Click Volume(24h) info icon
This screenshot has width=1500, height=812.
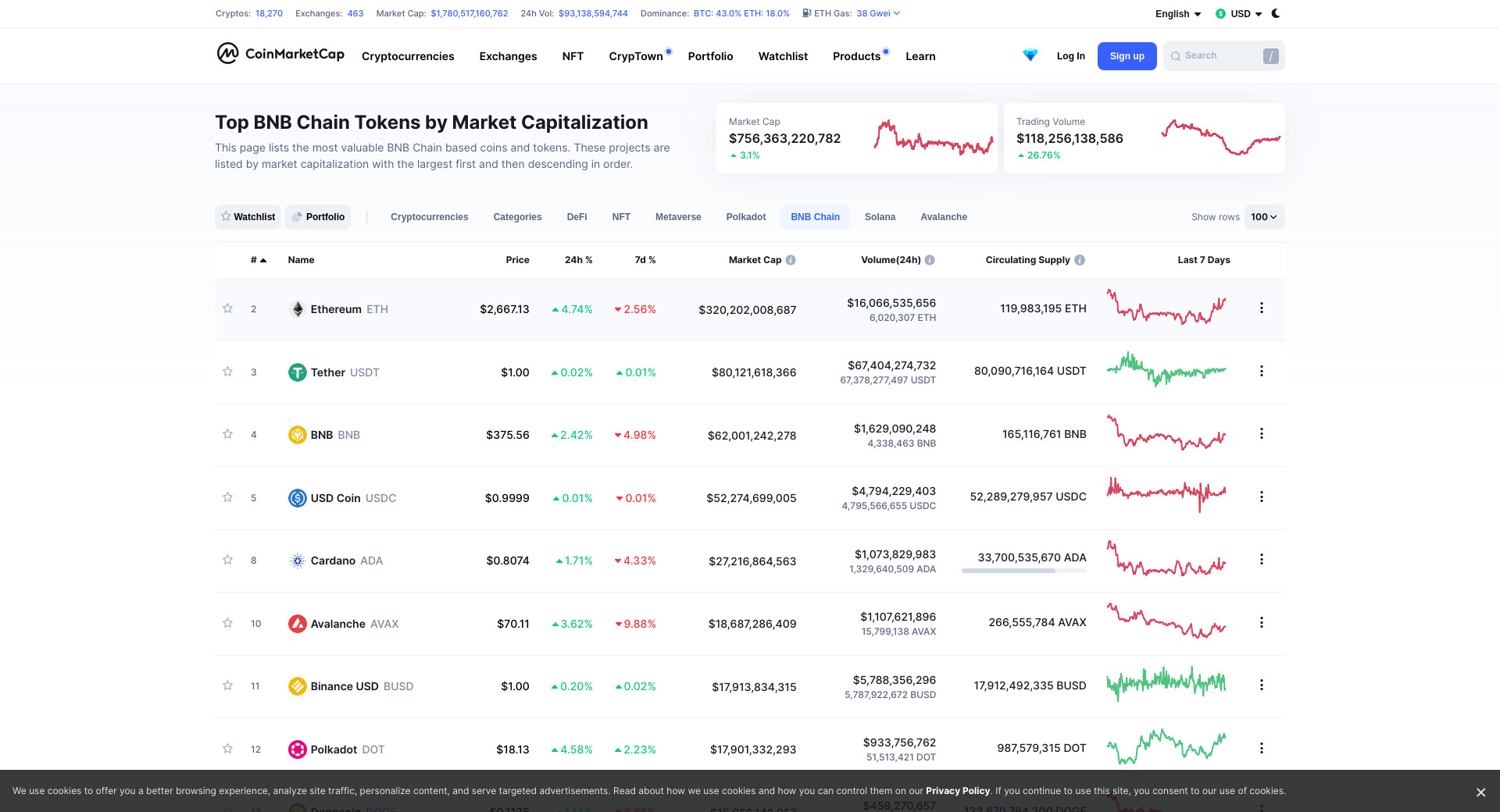pos(930,260)
